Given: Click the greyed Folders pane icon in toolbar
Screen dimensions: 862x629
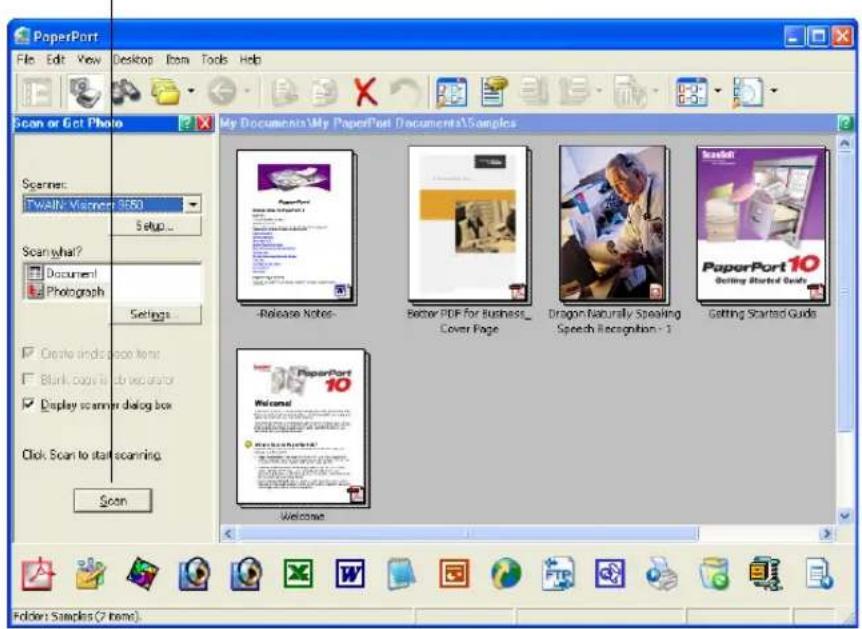Looking at the screenshot, I should pos(37,91).
